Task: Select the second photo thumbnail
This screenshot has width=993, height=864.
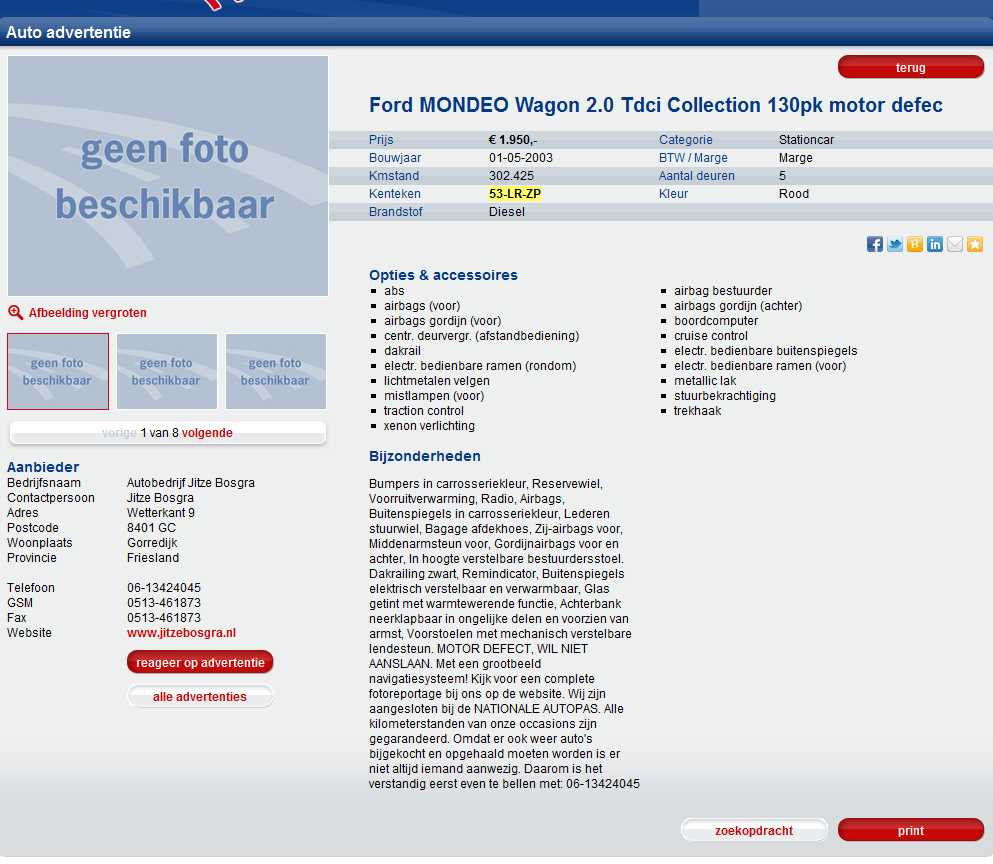Action: click(x=167, y=371)
